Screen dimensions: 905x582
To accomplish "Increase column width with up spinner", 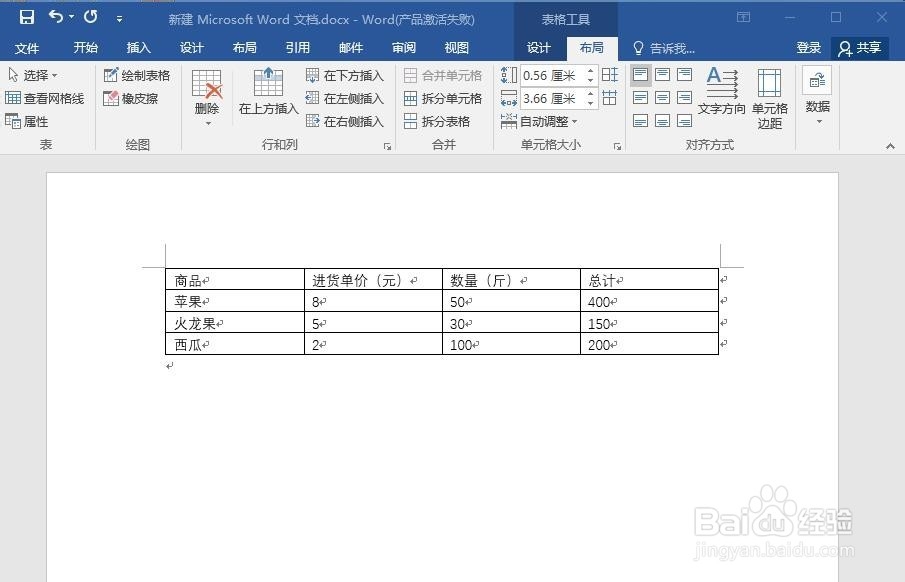I will (590, 94).
